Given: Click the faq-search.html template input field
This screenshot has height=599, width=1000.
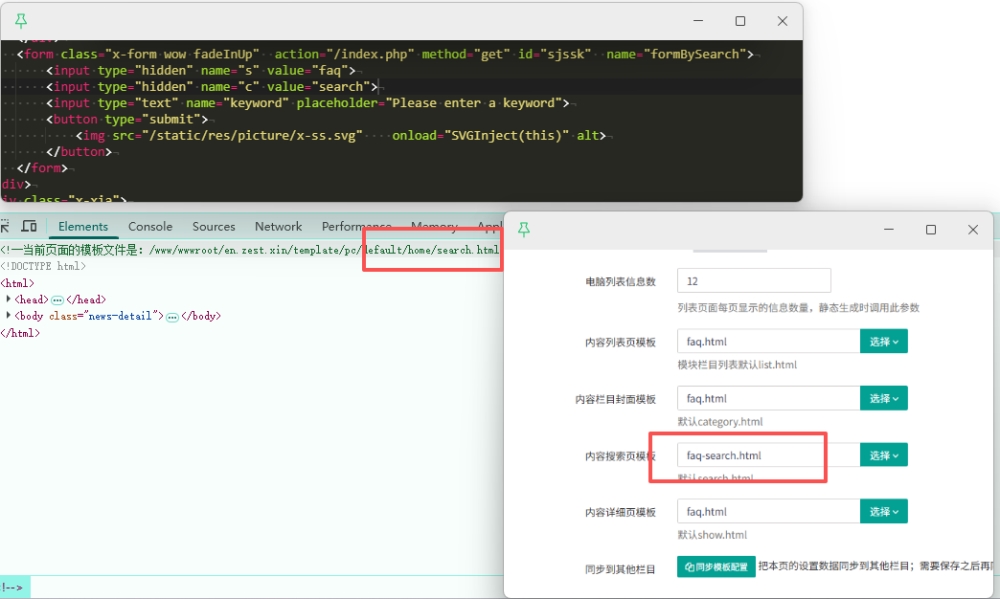Looking at the screenshot, I should 766,455.
